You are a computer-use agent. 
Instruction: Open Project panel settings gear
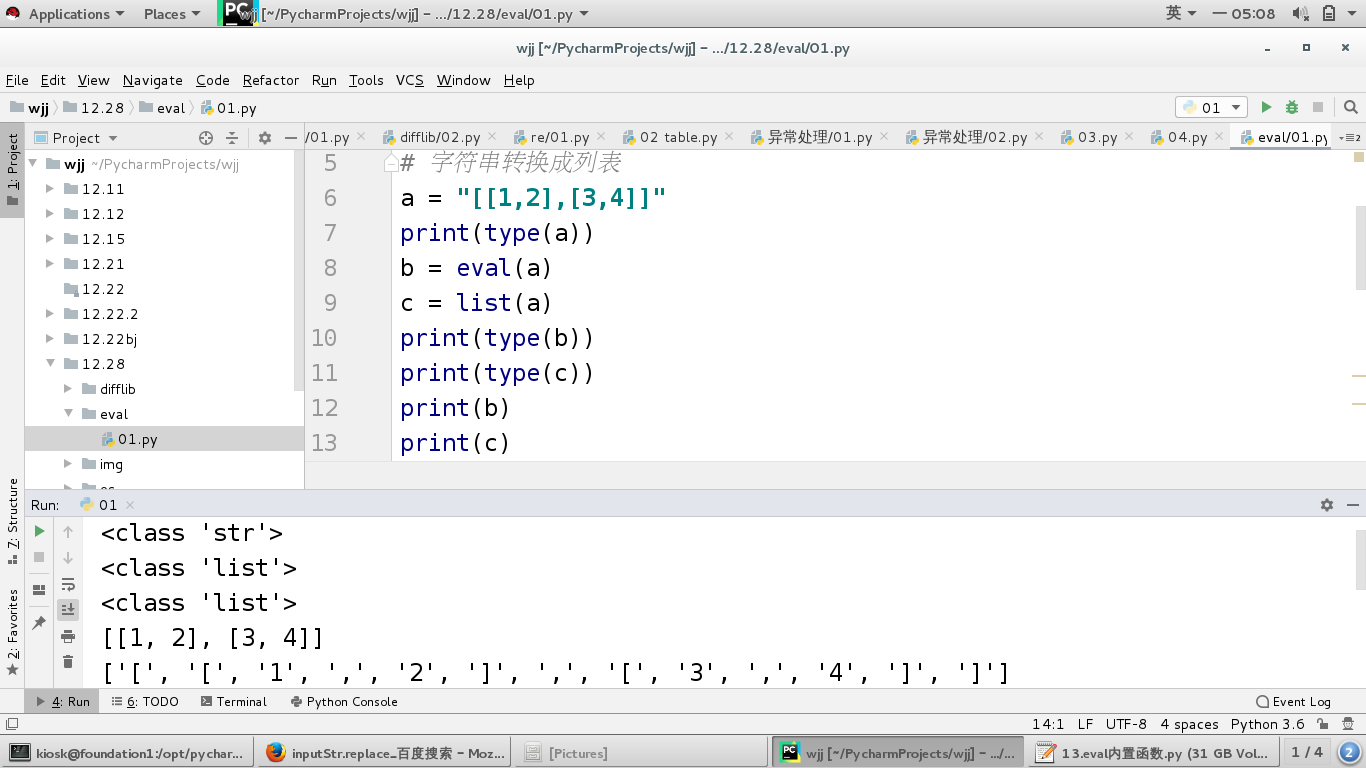click(x=265, y=138)
